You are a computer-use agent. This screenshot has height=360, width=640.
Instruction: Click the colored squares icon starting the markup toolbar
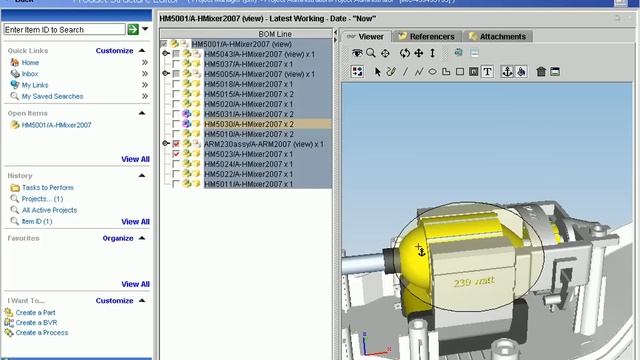pos(357,72)
